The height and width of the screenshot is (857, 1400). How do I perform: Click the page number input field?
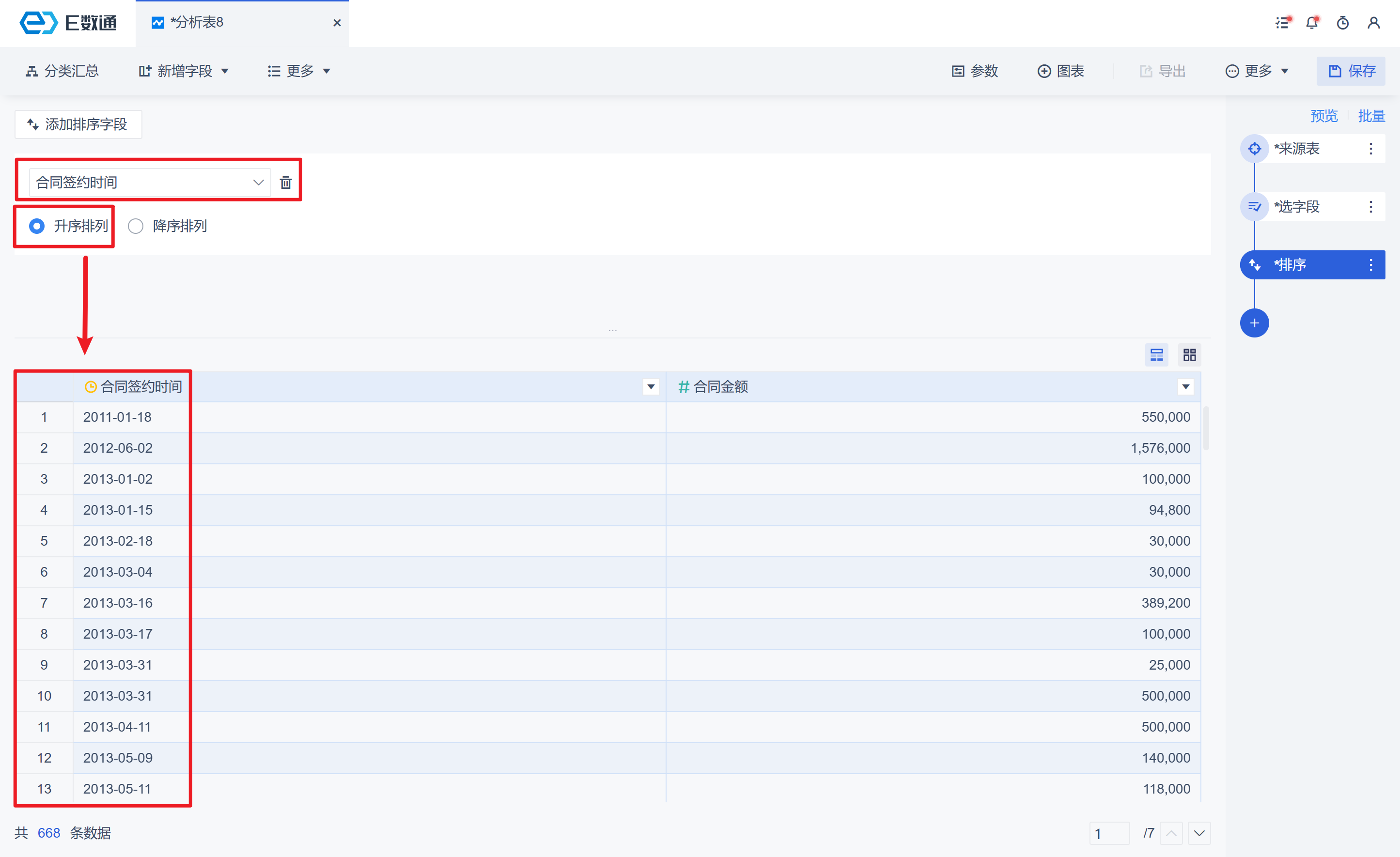(x=1108, y=833)
